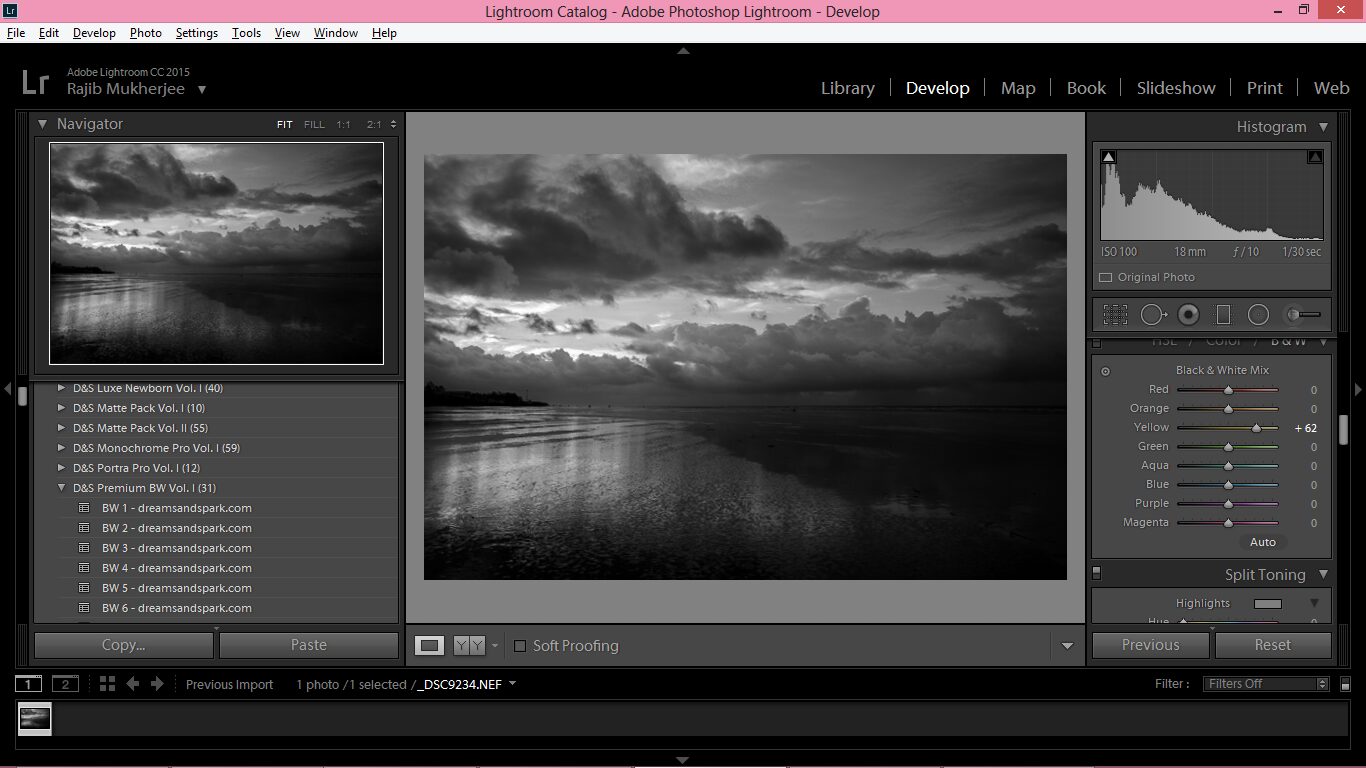Click the Copy... button
This screenshot has height=768, width=1366.
[124, 645]
